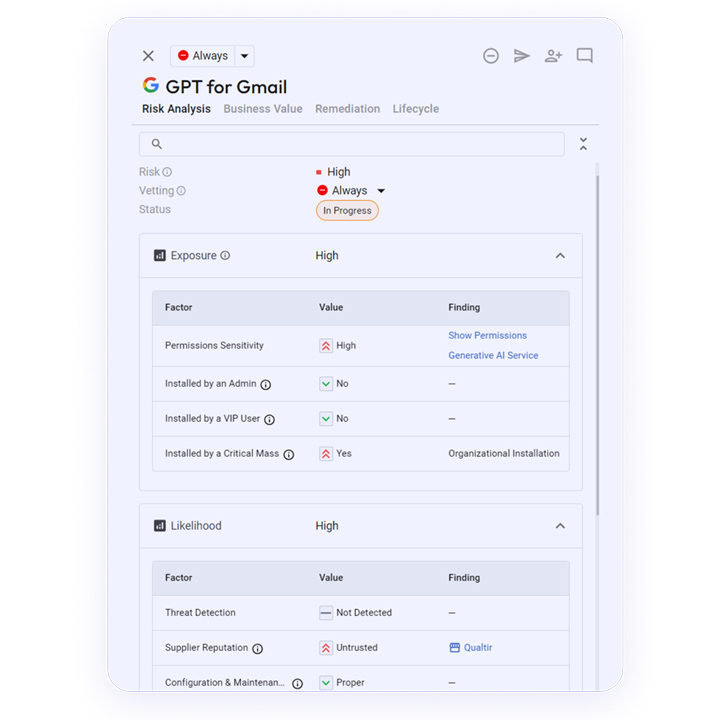
Task: Click the search magnifier icon
Action: 157,144
